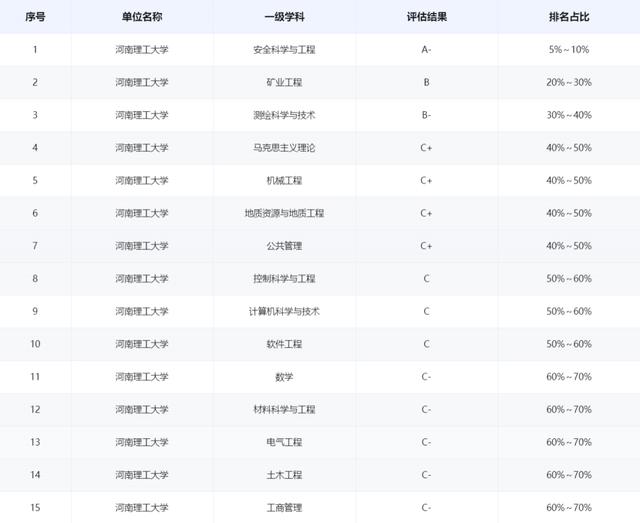This screenshot has height=523, width=640.
Task: Click the B result for 矿业工程
Action: (x=426, y=82)
